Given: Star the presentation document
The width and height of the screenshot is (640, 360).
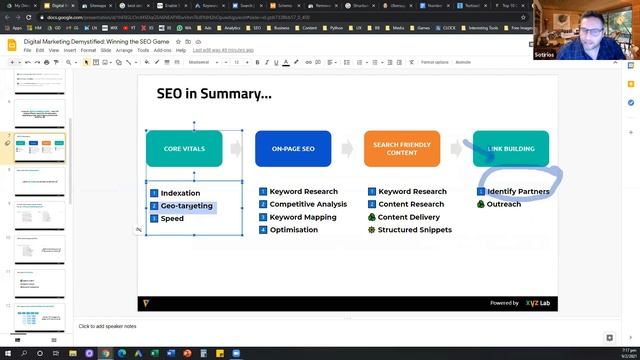Looking at the screenshot, I should tap(178, 42).
